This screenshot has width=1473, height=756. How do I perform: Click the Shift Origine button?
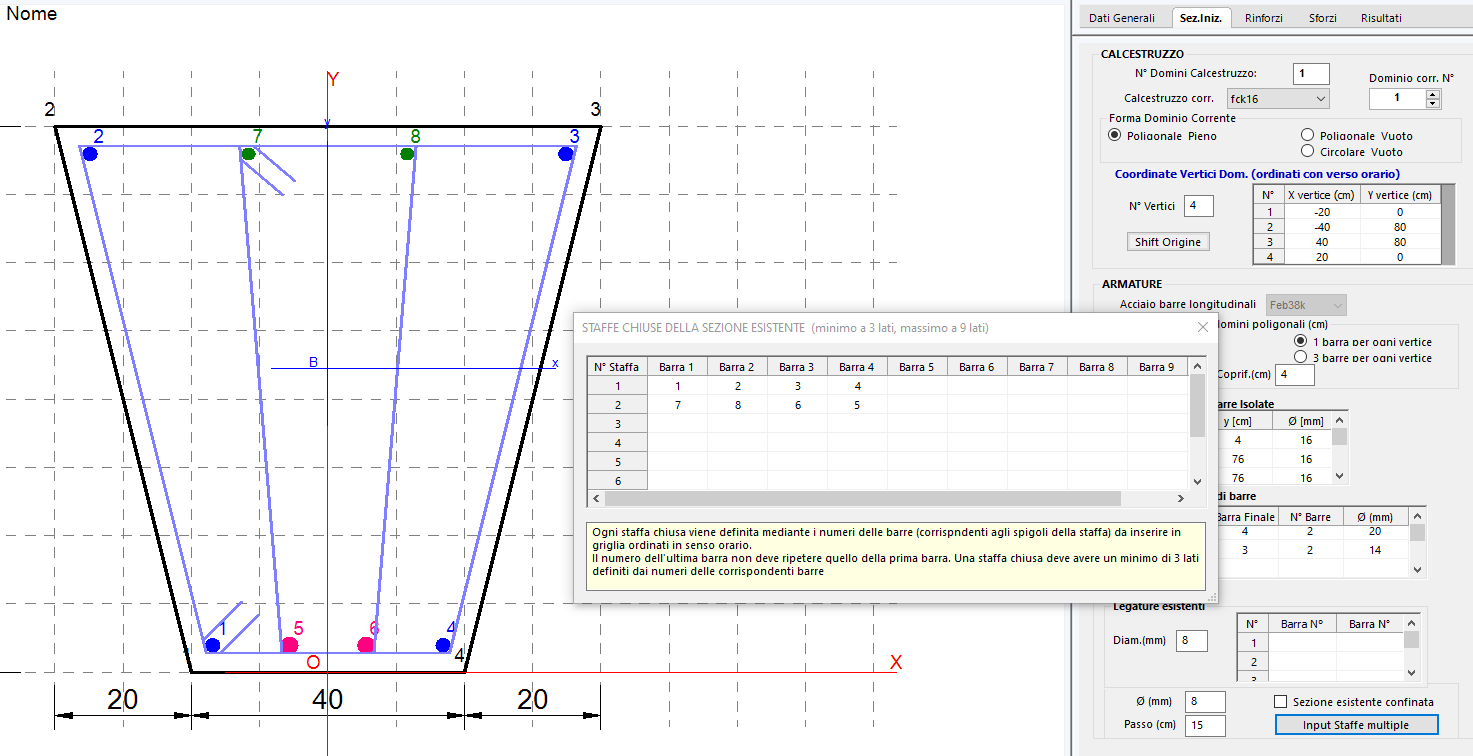[1168, 242]
